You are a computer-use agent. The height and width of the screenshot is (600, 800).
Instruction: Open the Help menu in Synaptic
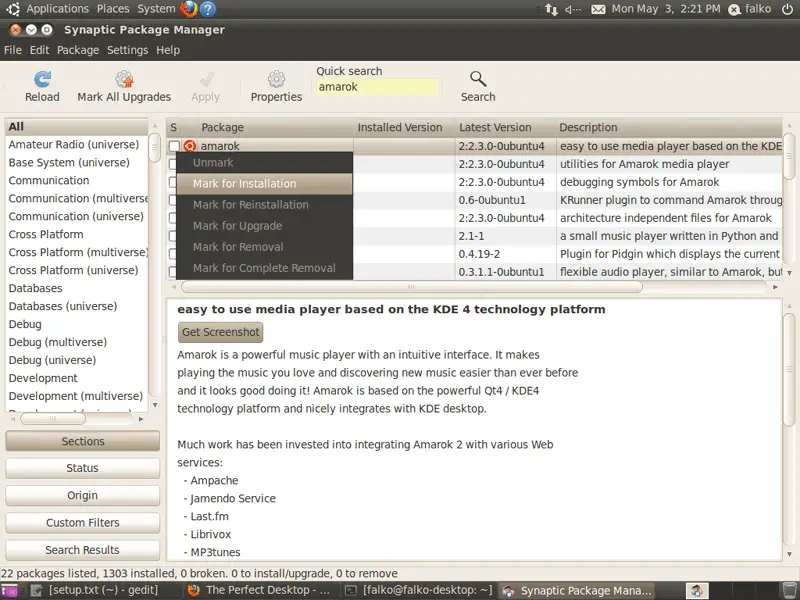168,50
